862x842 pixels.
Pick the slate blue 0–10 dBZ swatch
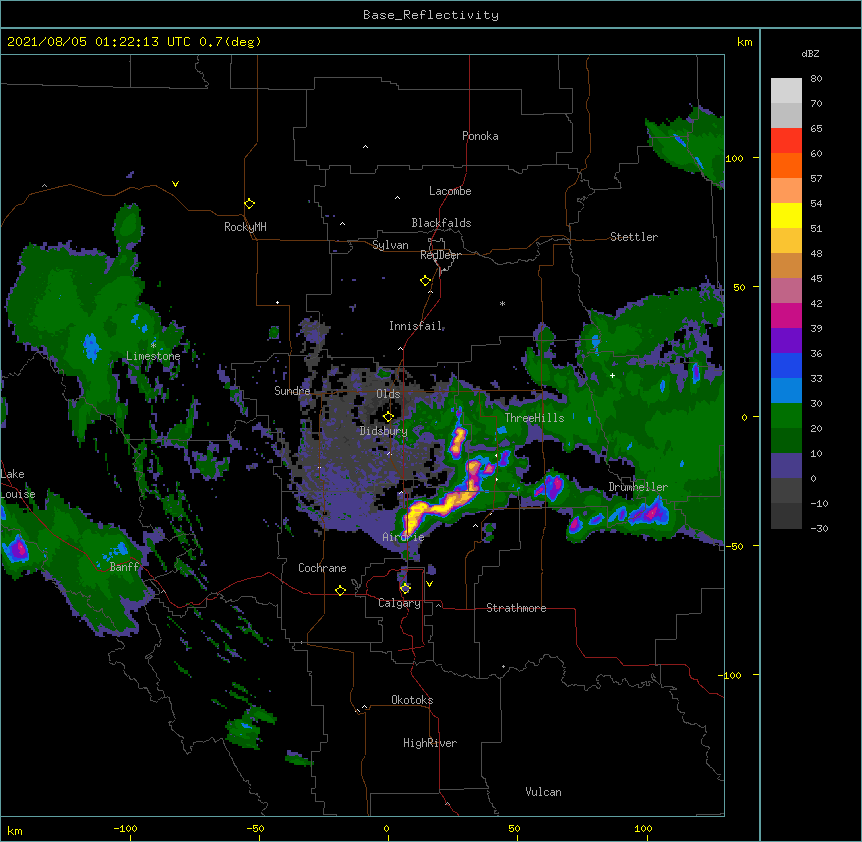pos(786,466)
